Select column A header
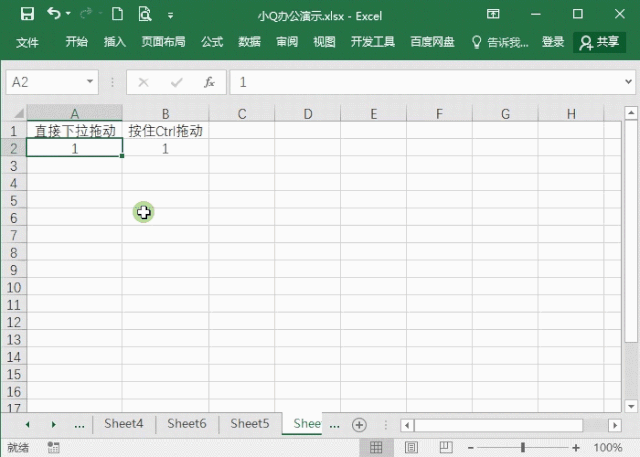640x457 pixels. [x=75, y=113]
